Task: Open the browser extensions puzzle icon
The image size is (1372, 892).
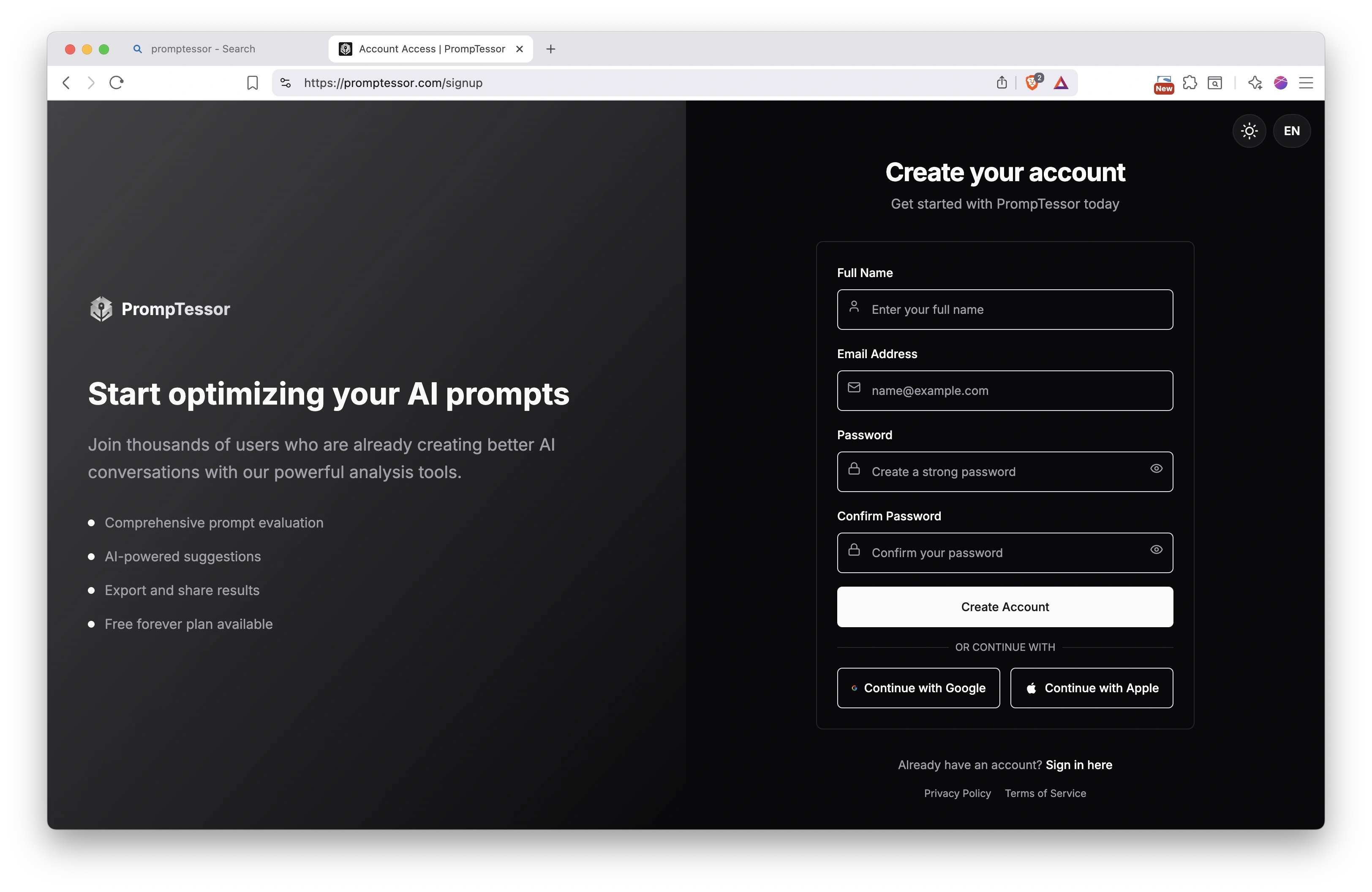Action: pos(1190,82)
